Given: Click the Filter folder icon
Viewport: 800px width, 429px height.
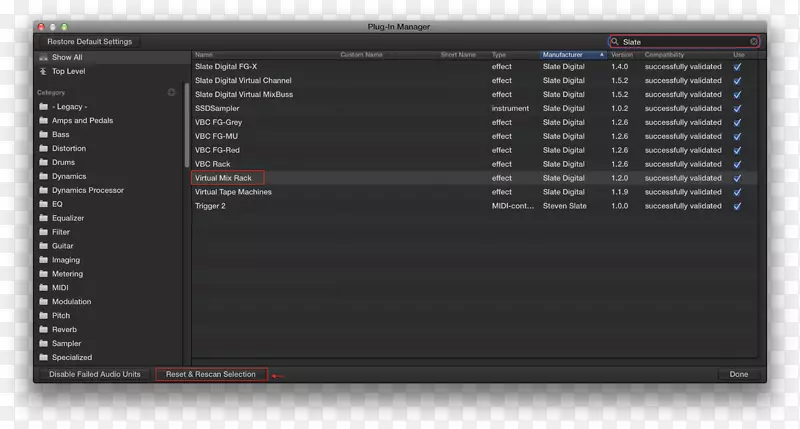Looking at the screenshot, I should [x=44, y=232].
